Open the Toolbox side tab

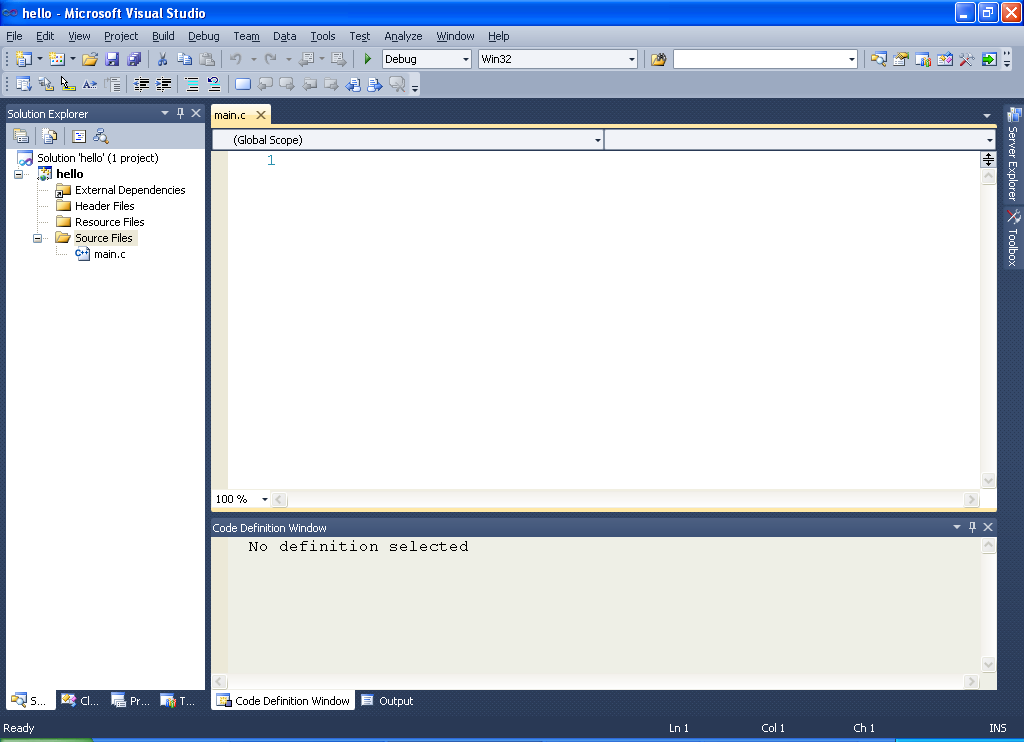pyautogui.click(x=1014, y=238)
